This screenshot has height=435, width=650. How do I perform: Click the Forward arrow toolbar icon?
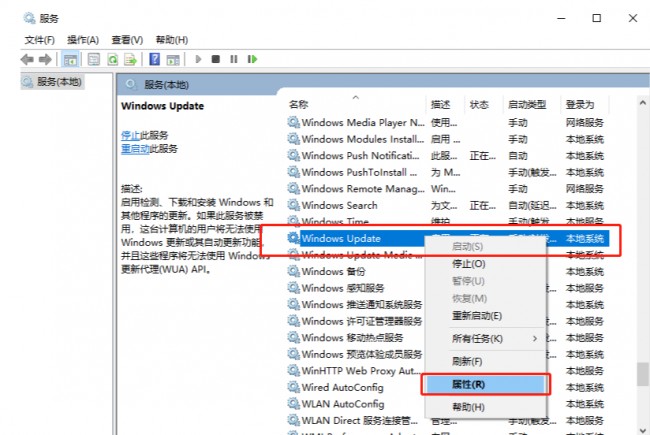(45, 60)
